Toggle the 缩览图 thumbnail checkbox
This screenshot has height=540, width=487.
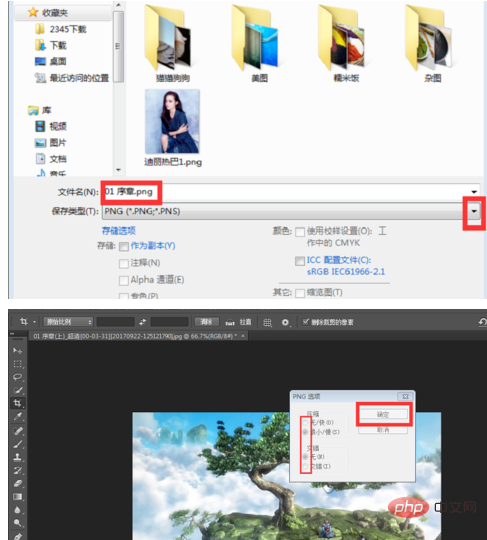(x=300, y=293)
